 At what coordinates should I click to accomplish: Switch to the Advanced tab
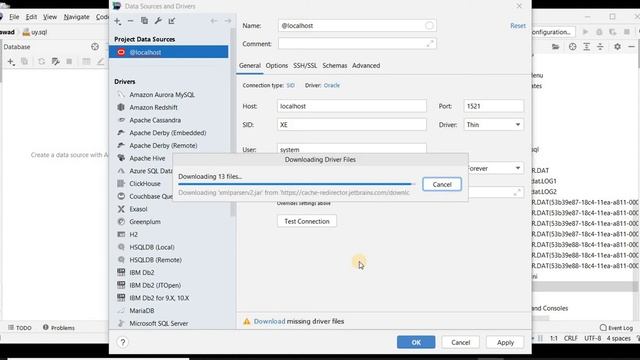pos(366,65)
